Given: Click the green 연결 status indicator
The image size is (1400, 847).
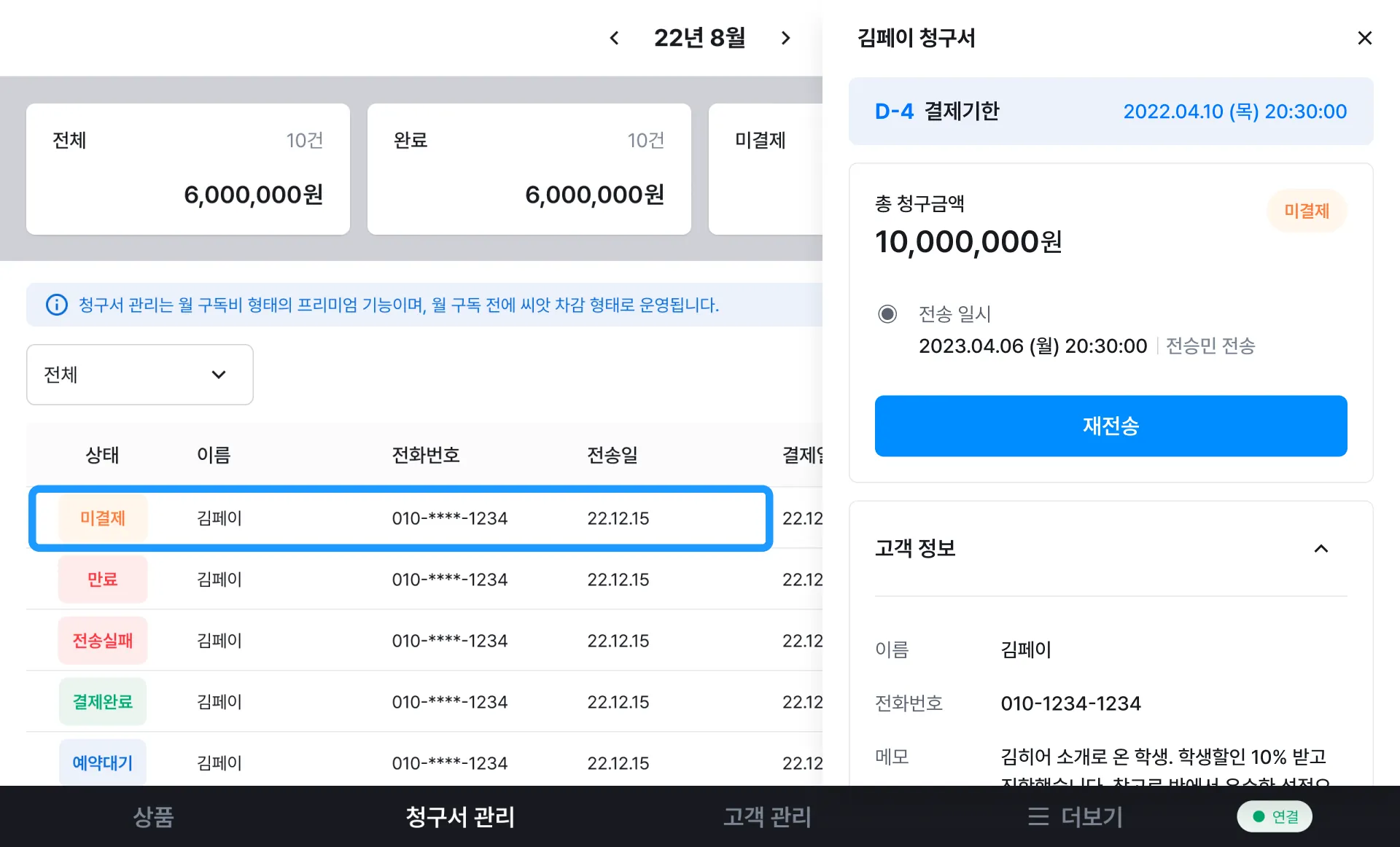Looking at the screenshot, I should pyautogui.click(x=1275, y=816).
